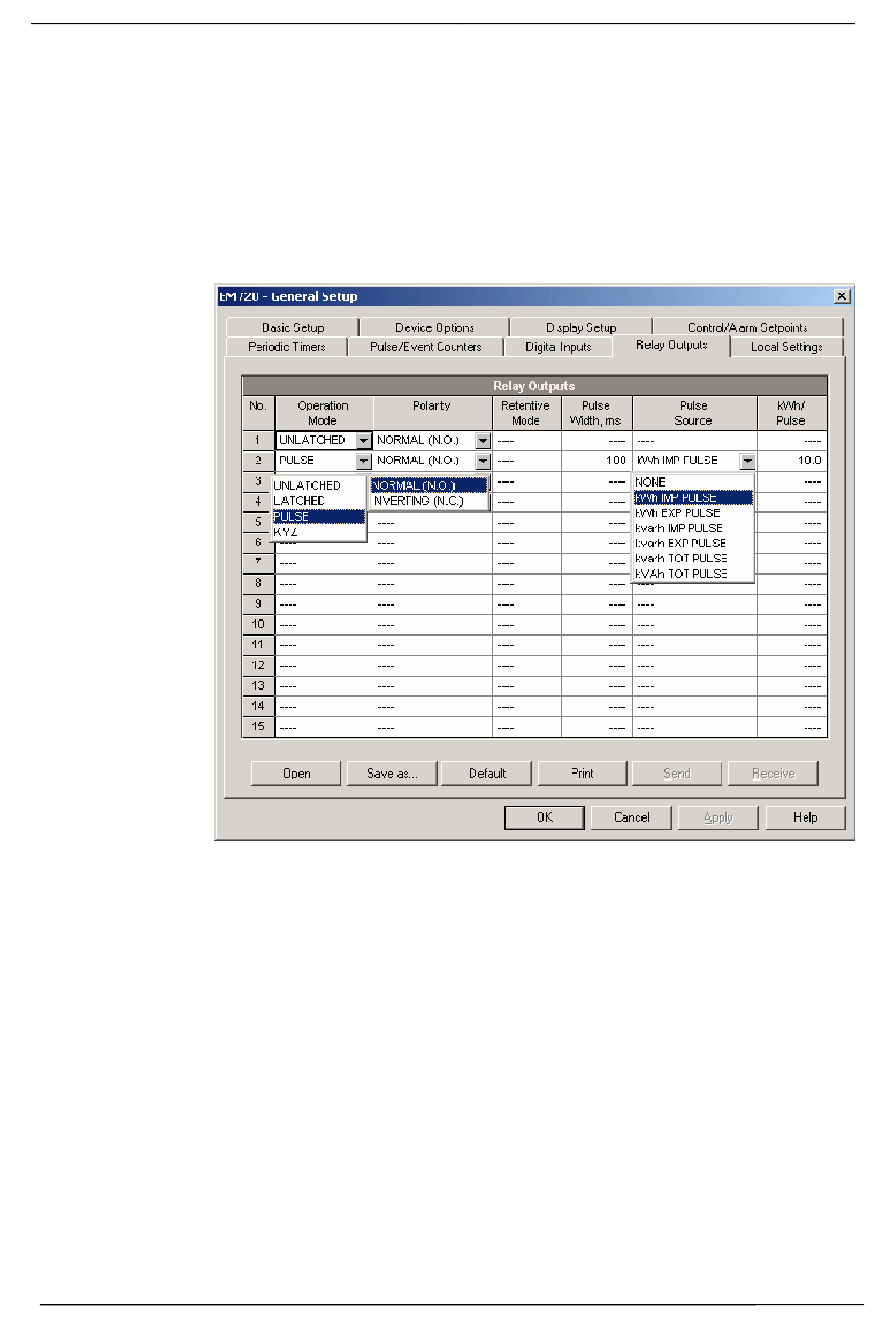Click the Relay Outputs table title bar
This screenshot has width=896, height=1340.
(535, 386)
